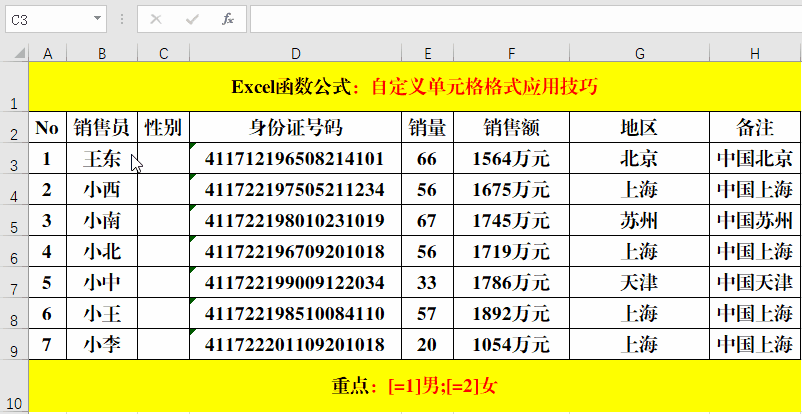
Task: Click the '性别' header cell
Action: [164, 127]
